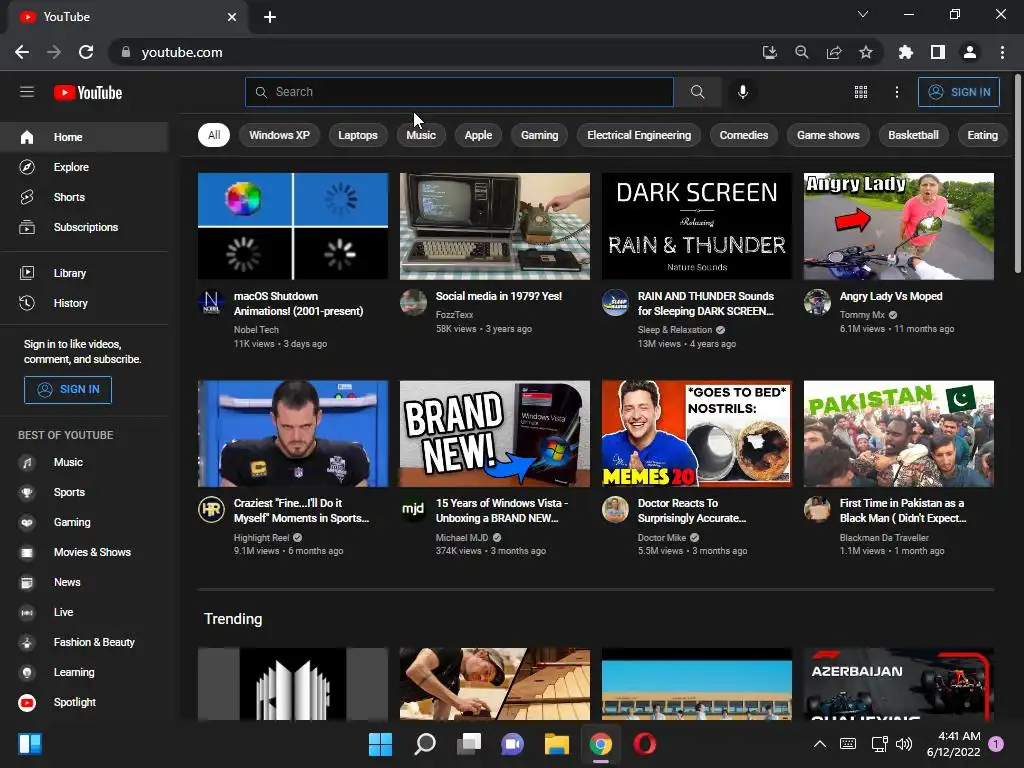Bookmark this page with star icon
This screenshot has width=1024, height=768.
click(x=866, y=52)
